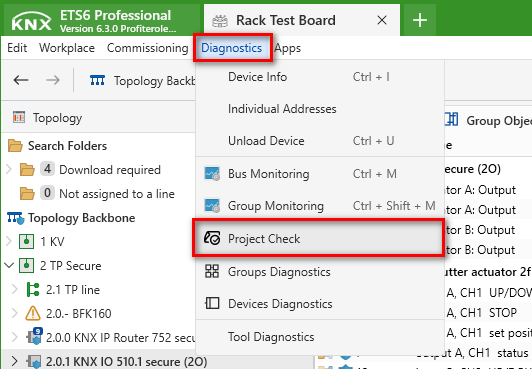
Task: Open the Commissioning menu
Action: (x=148, y=48)
